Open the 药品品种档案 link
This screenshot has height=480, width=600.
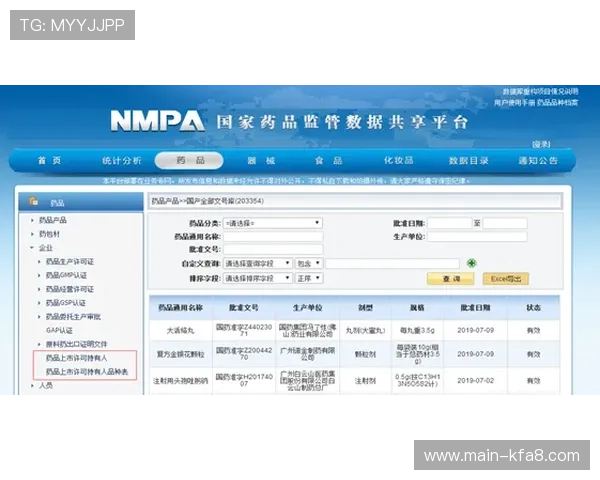point(557,103)
